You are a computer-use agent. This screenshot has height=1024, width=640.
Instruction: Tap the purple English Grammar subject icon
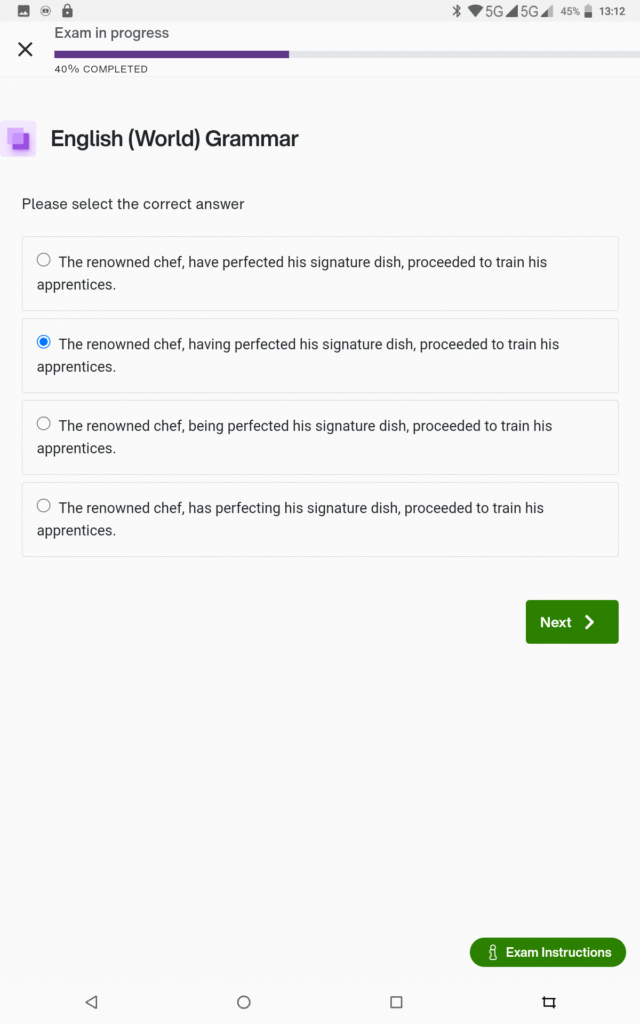19,139
